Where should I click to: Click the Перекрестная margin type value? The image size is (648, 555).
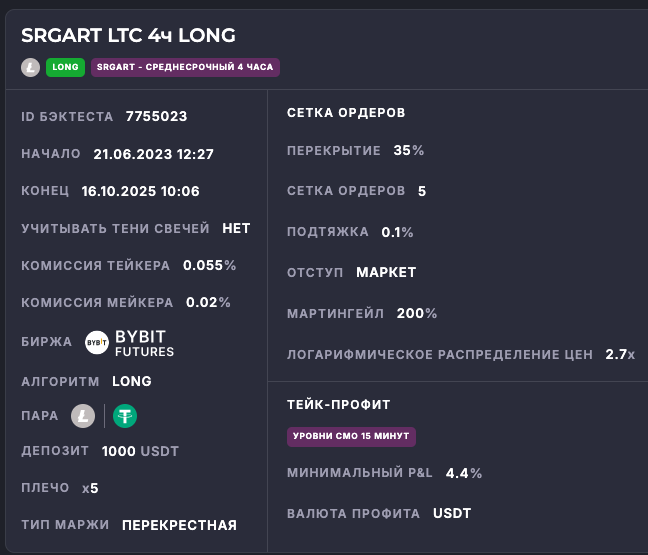click(179, 525)
